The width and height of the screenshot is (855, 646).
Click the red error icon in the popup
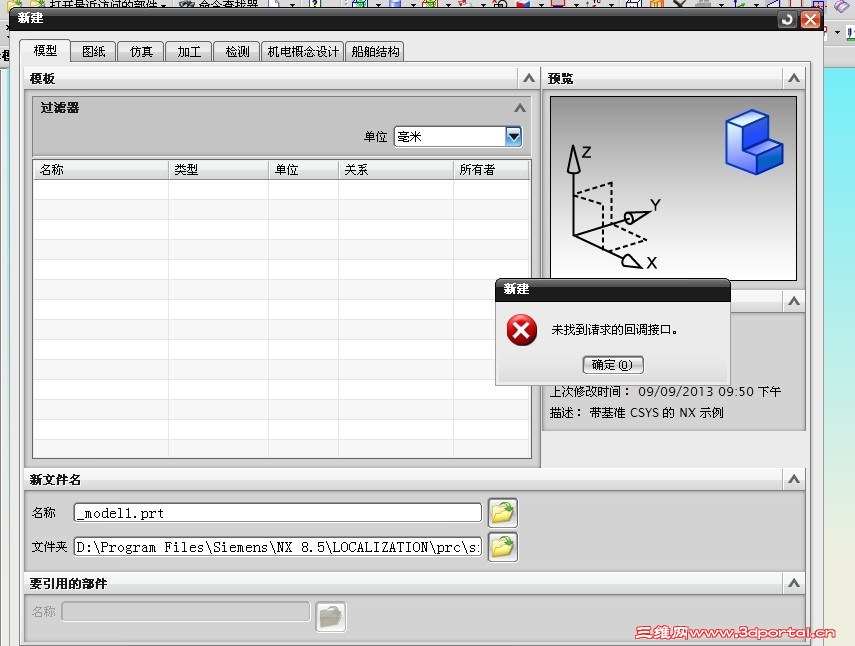click(x=521, y=331)
